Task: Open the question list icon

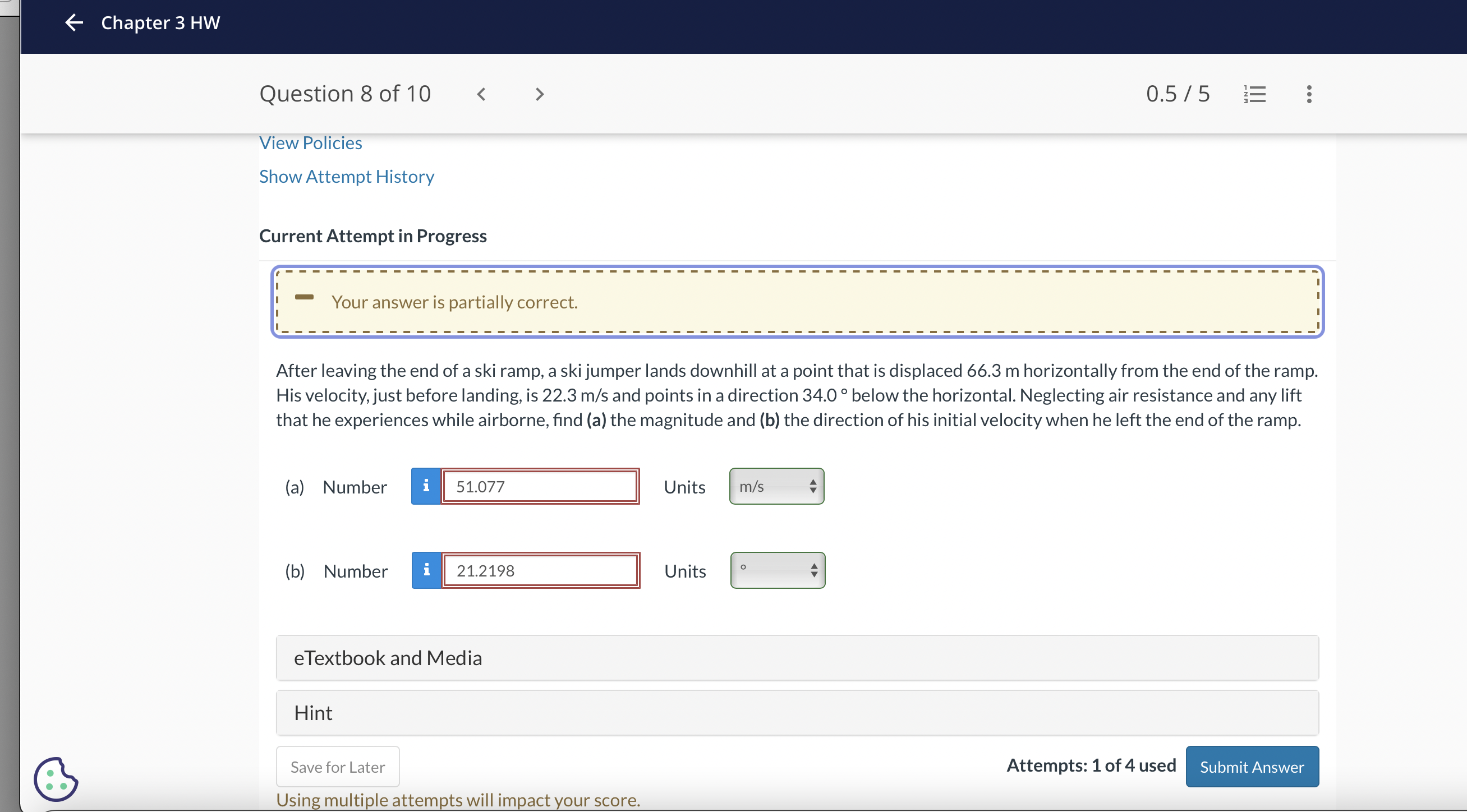Action: pos(1254,94)
